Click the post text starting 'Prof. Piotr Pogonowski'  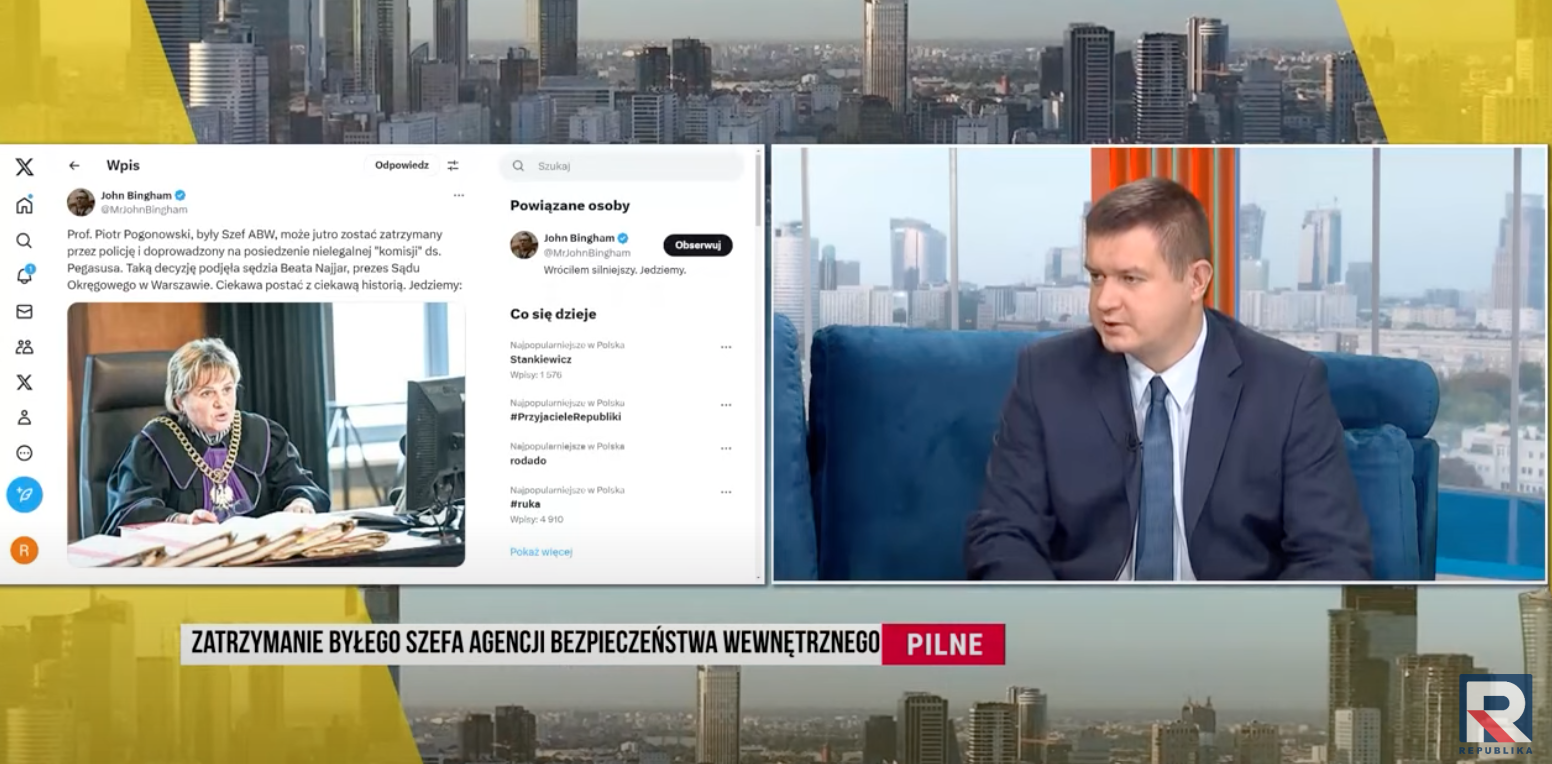[265, 259]
